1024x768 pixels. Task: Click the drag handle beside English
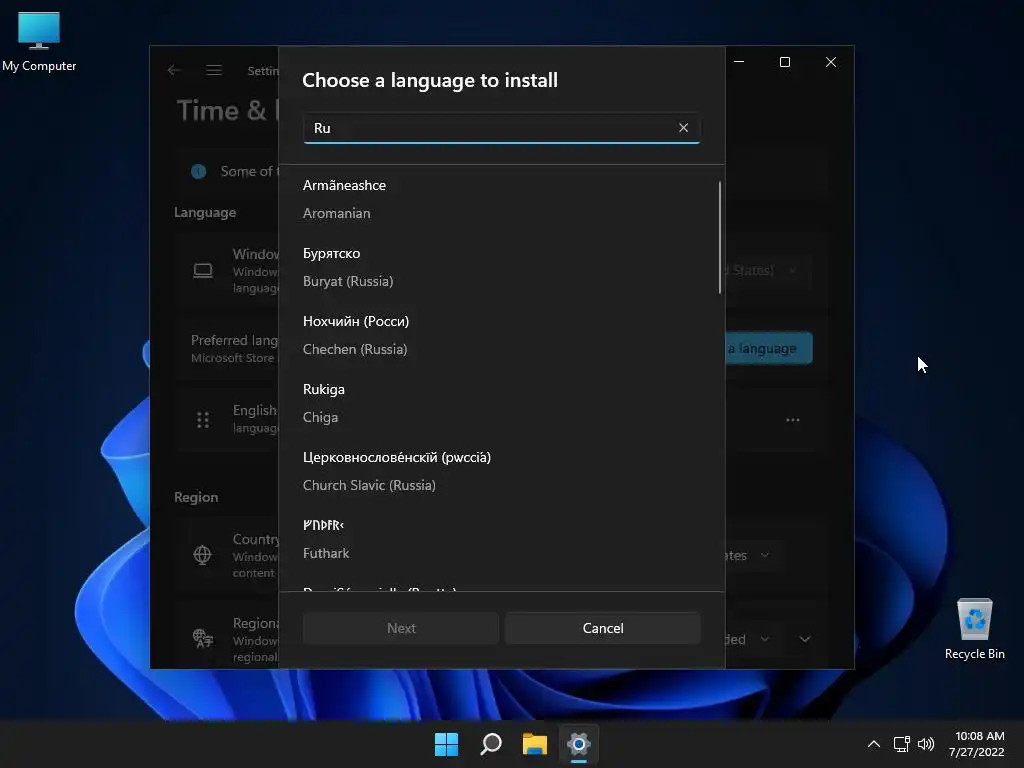[x=203, y=420]
